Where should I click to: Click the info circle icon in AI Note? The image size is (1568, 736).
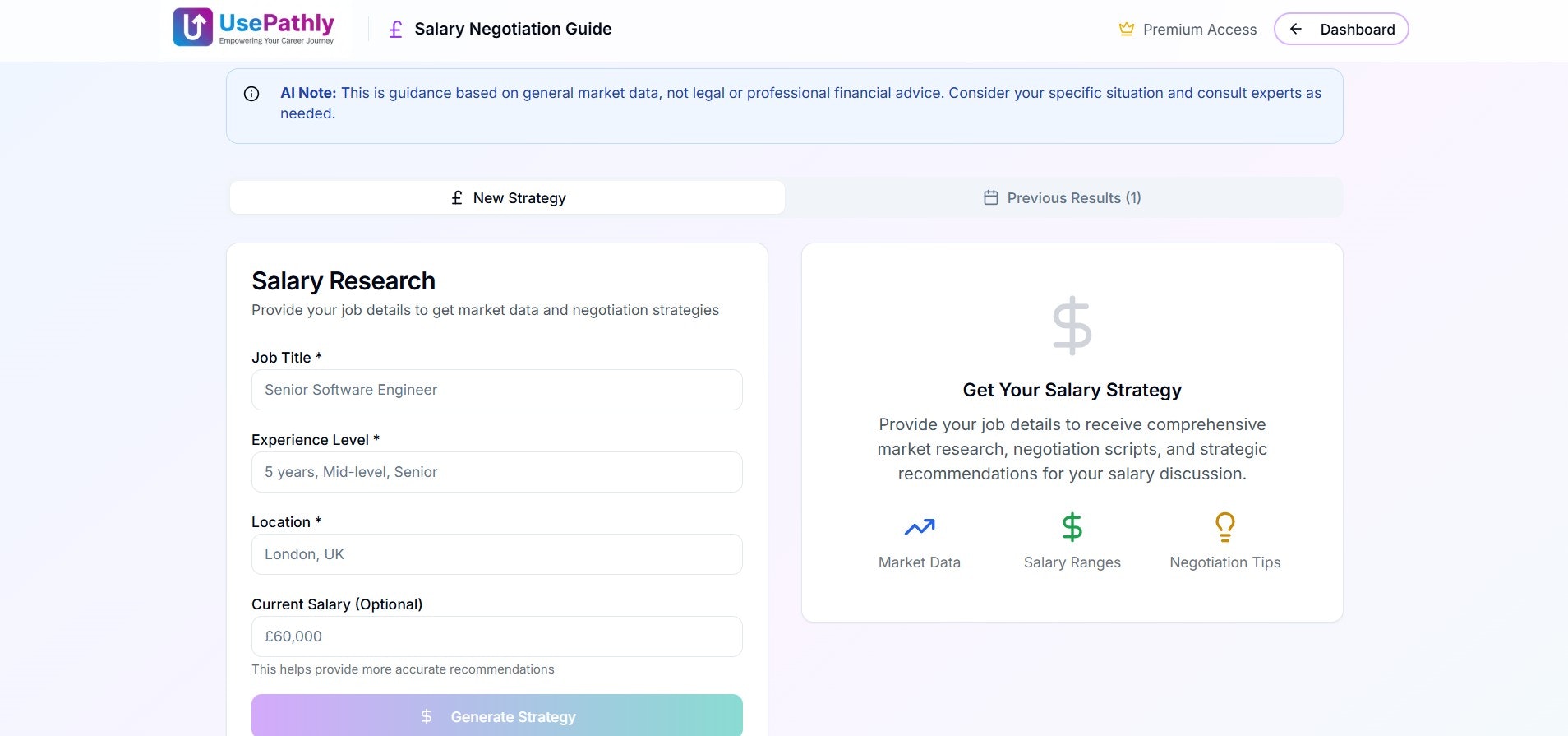tap(251, 94)
